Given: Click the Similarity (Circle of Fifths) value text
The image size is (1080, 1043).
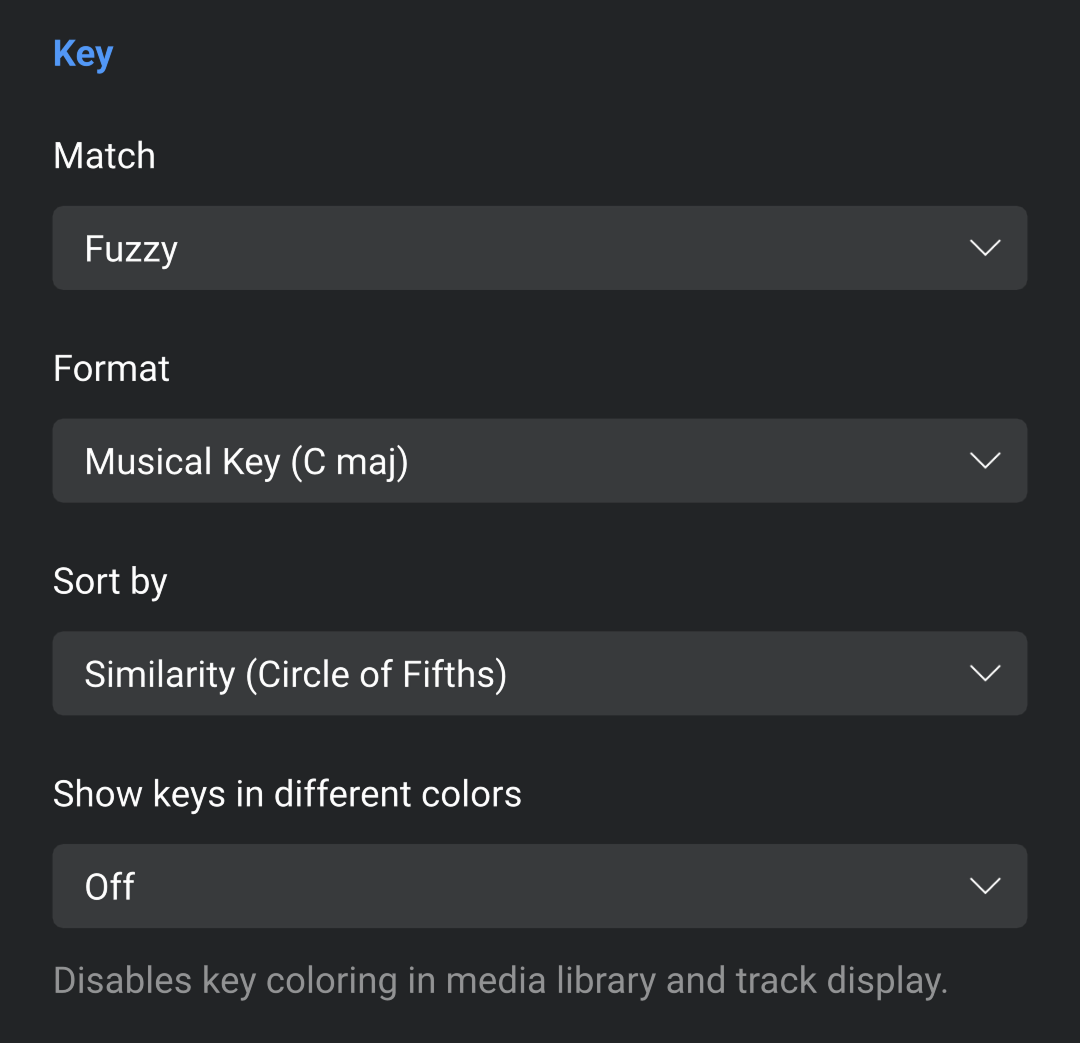Looking at the screenshot, I should (x=295, y=675).
